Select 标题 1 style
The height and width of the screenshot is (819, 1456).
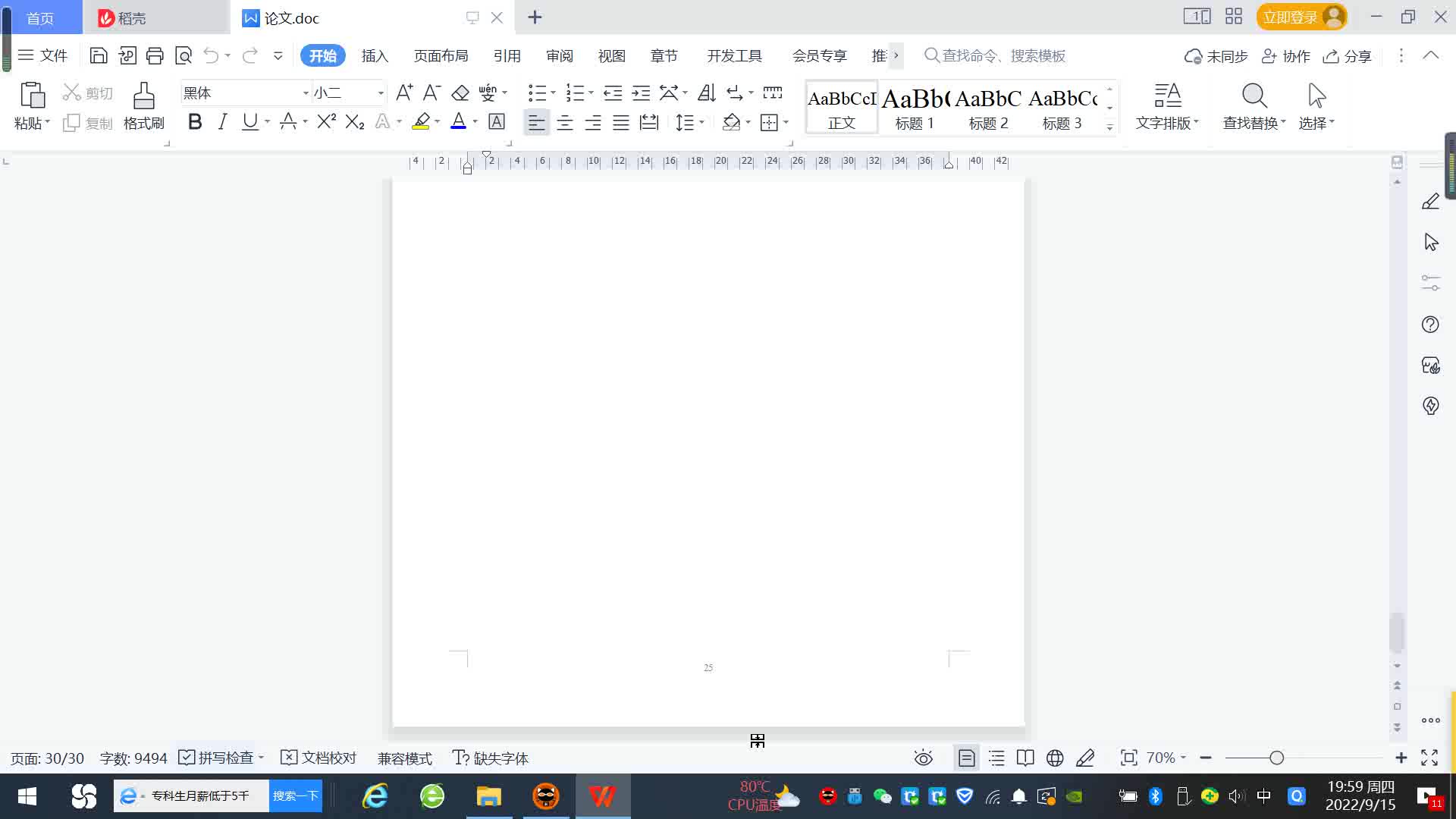coord(915,108)
